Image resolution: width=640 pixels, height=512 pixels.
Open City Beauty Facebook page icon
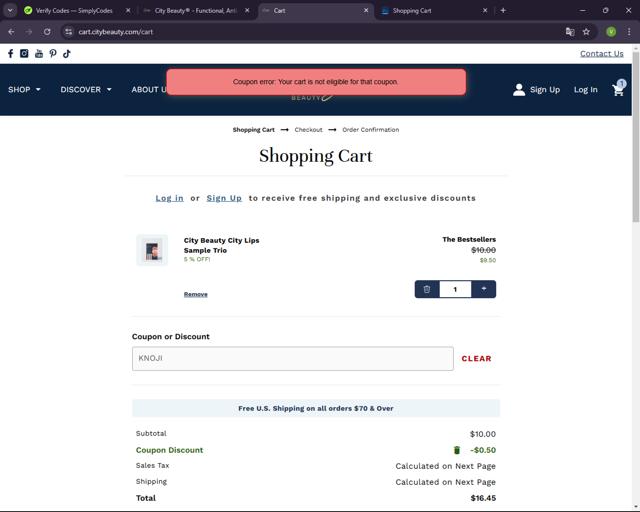click(11, 53)
